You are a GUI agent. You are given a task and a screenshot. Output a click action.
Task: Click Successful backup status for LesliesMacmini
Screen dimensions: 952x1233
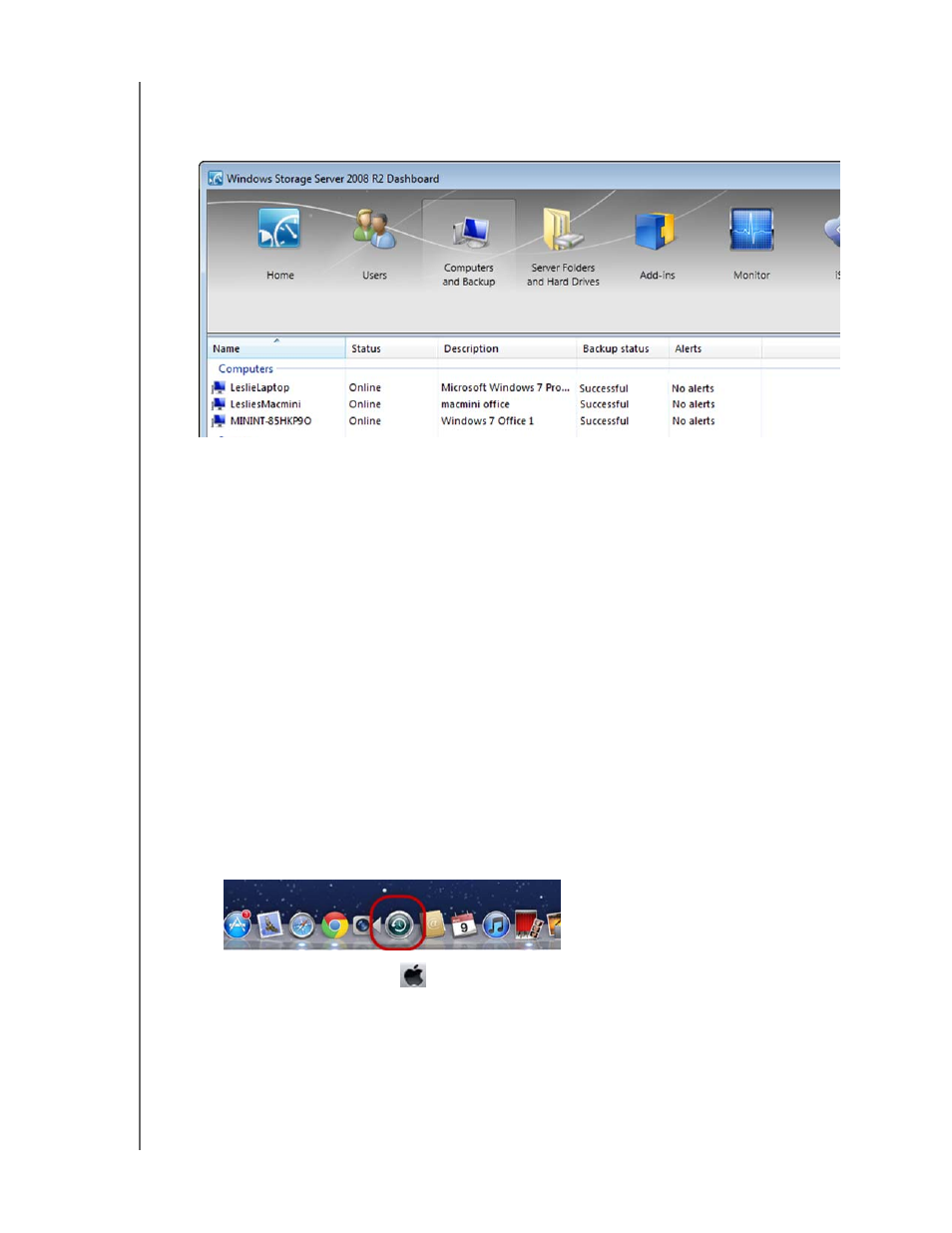[x=604, y=404]
